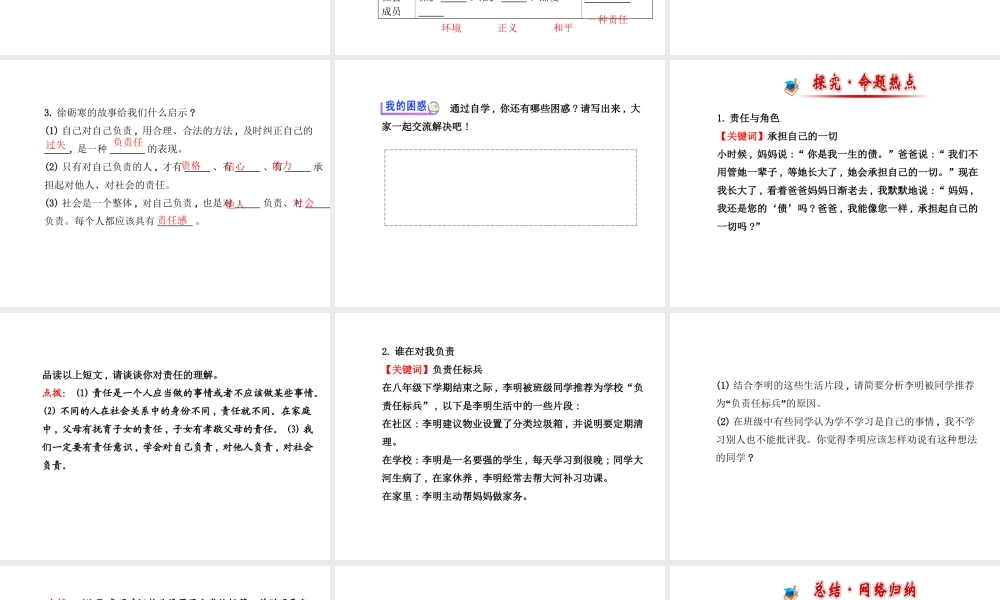
Task: Select the slide titled 徐砺寒的故事给我们什么启示
Action: [165, 183]
